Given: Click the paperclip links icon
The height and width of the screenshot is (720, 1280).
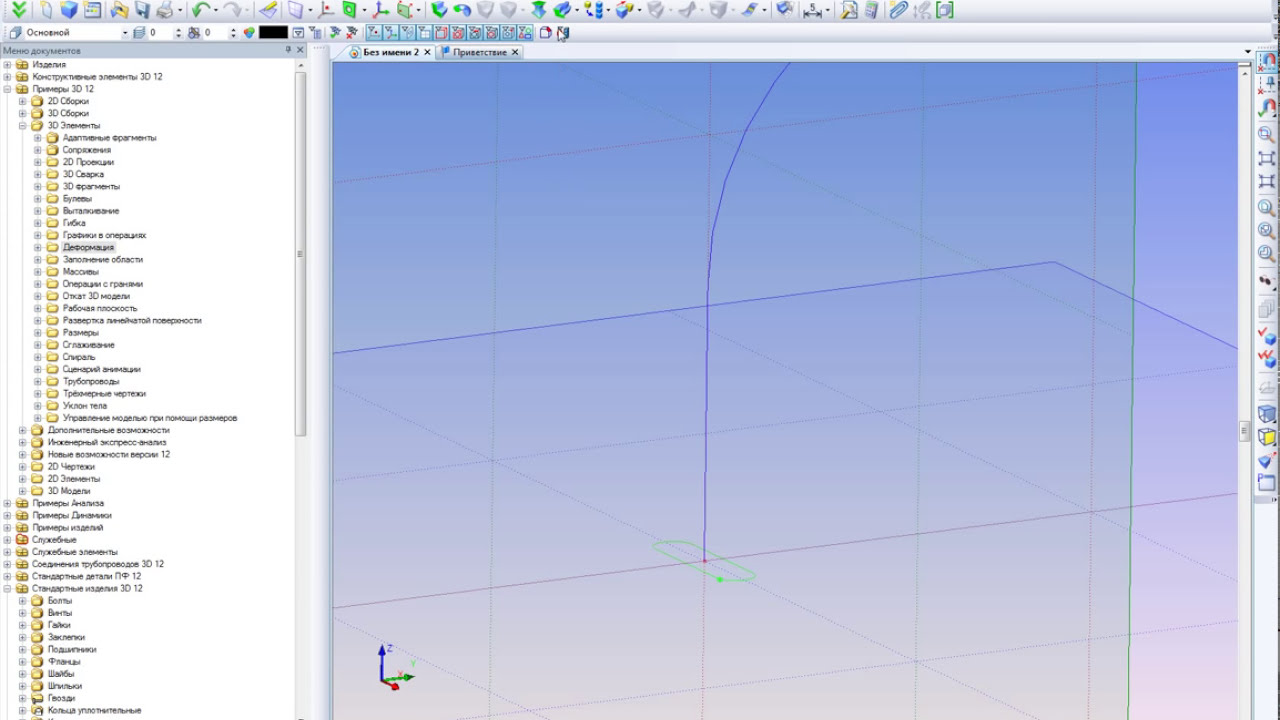Looking at the screenshot, I should click(898, 10).
